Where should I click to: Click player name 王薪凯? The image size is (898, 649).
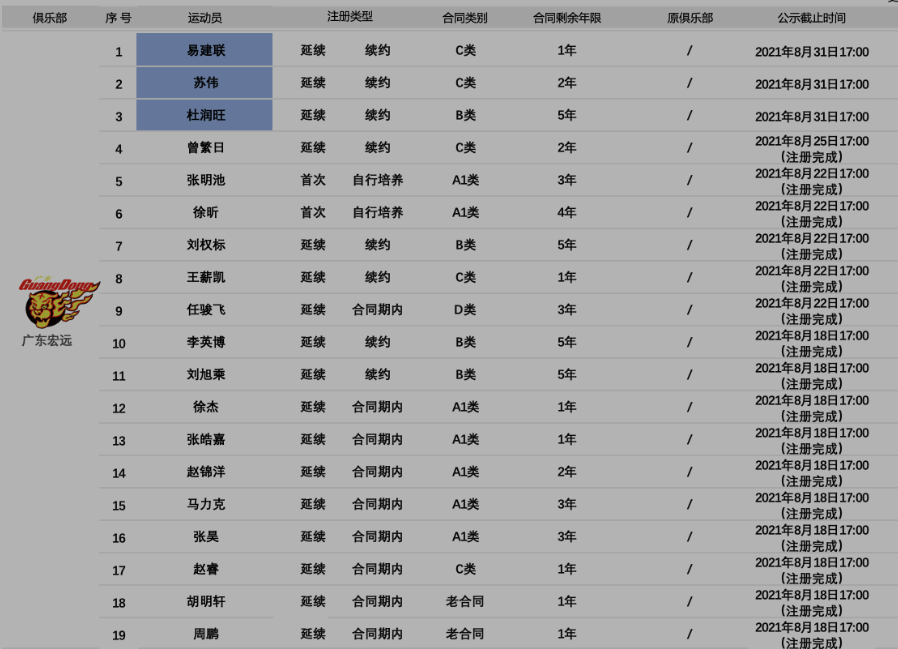[x=206, y=277]
